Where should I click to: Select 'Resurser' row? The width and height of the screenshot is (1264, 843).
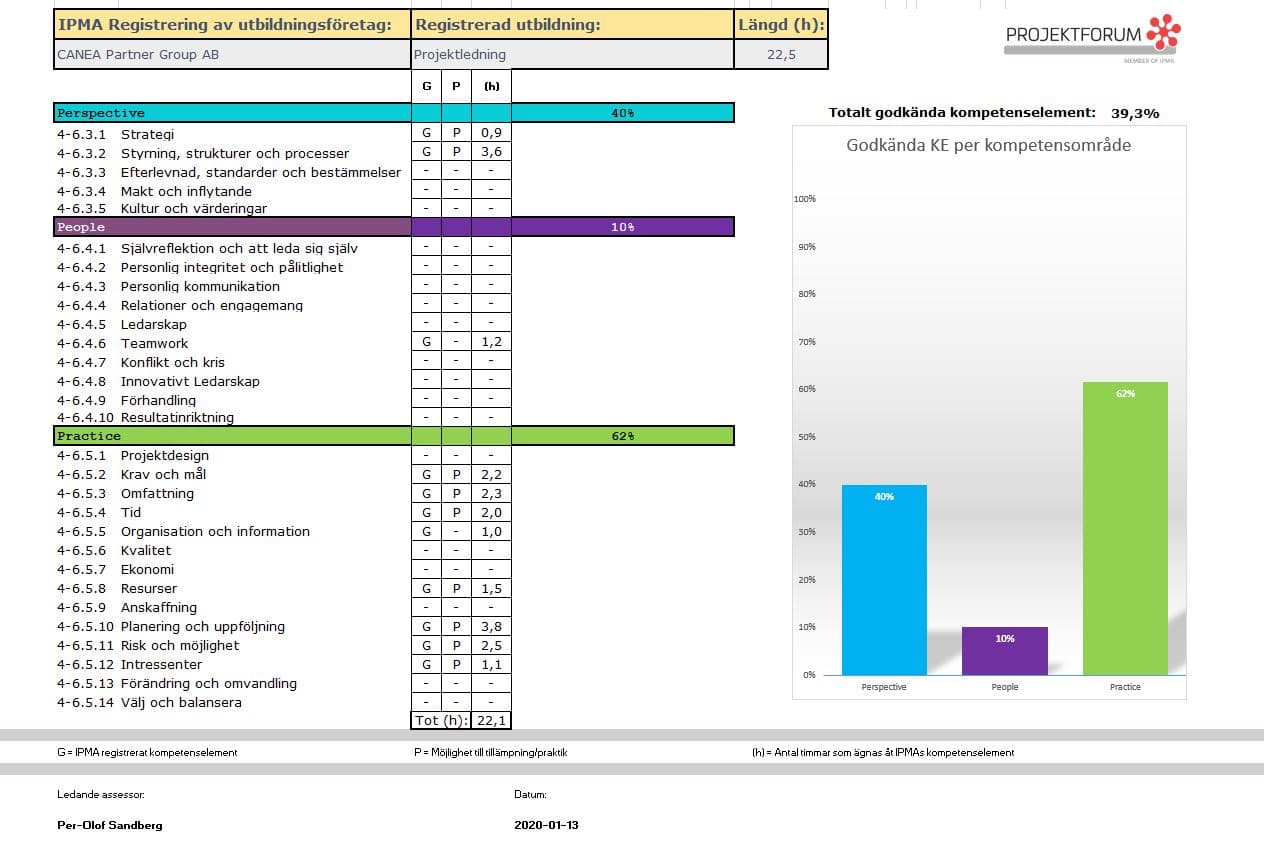click(x=149, y=588)
